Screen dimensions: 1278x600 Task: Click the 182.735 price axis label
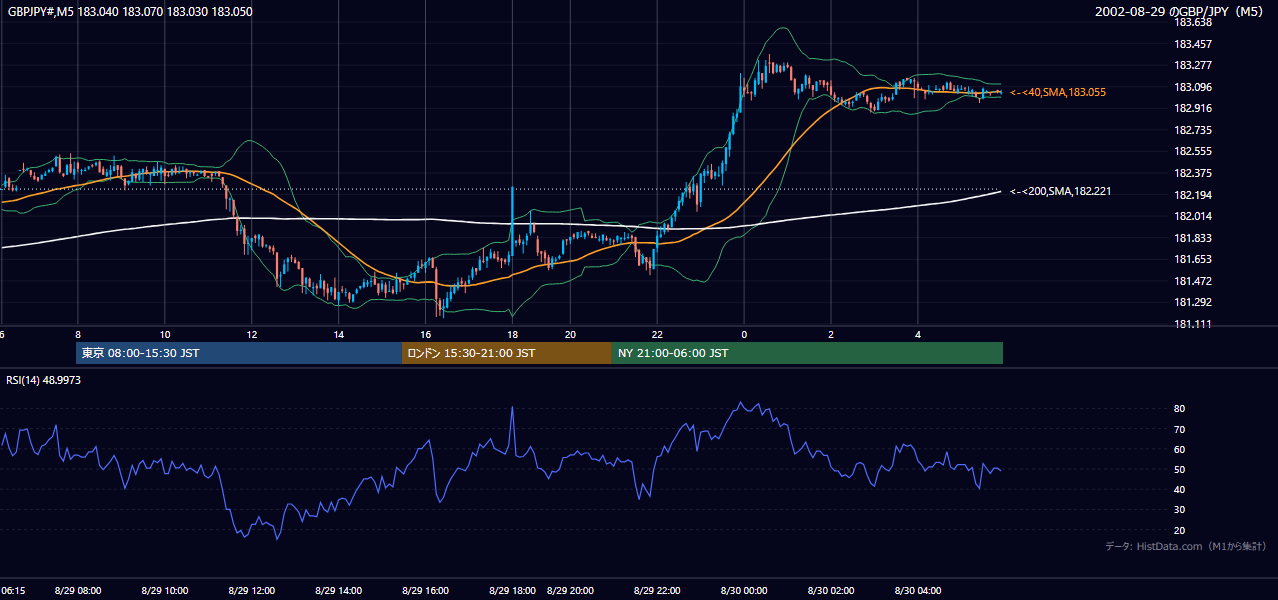tap(1192, 130)
